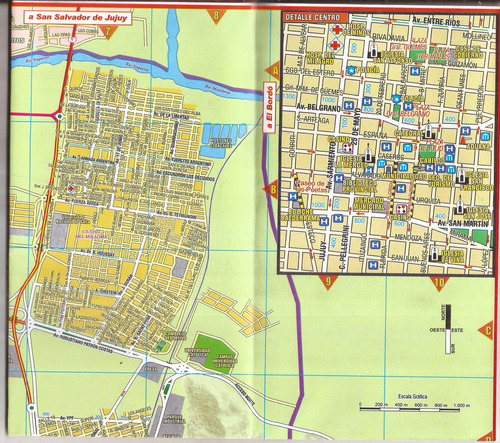Click the SEC. DE TURISMO label
Image resolution: width=500 pixels, height=443 pixels.
(441, 181)
